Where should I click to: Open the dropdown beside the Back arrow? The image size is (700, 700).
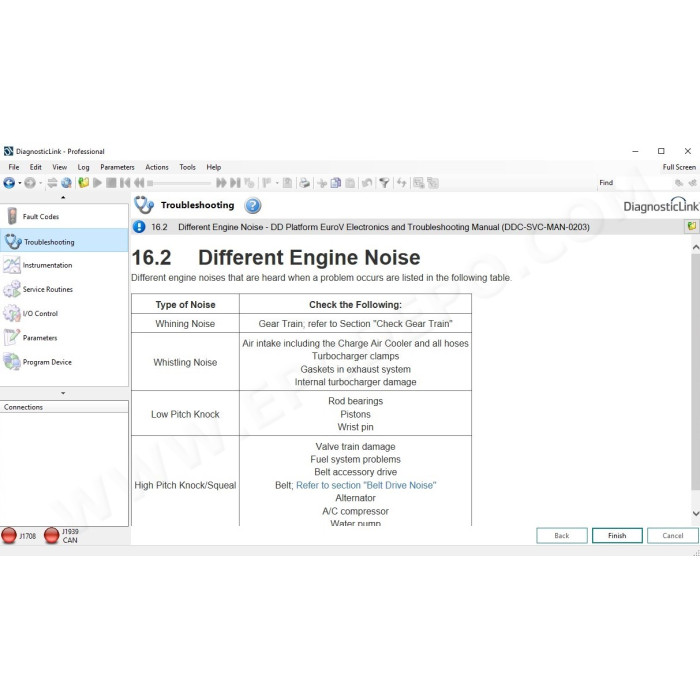pos(20,183)
